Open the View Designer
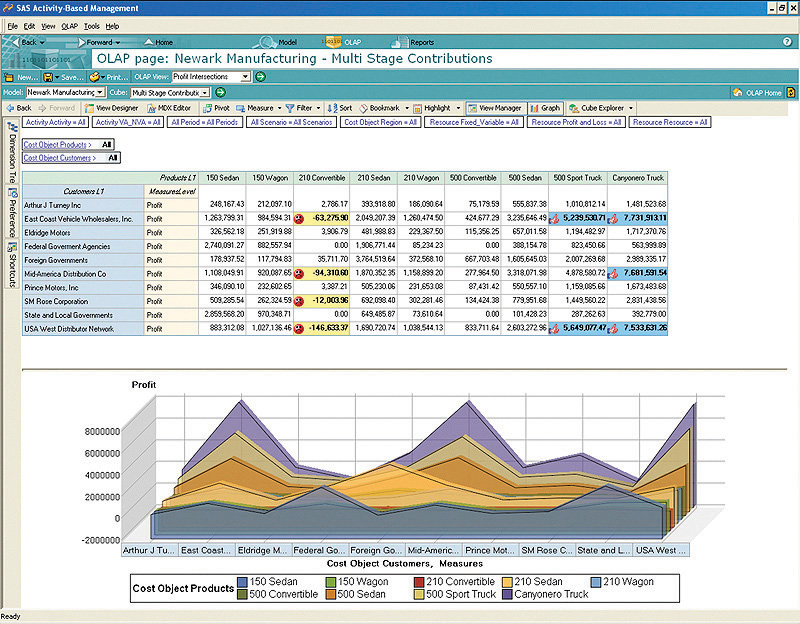The image size is (800, 624). click(112, 108)
